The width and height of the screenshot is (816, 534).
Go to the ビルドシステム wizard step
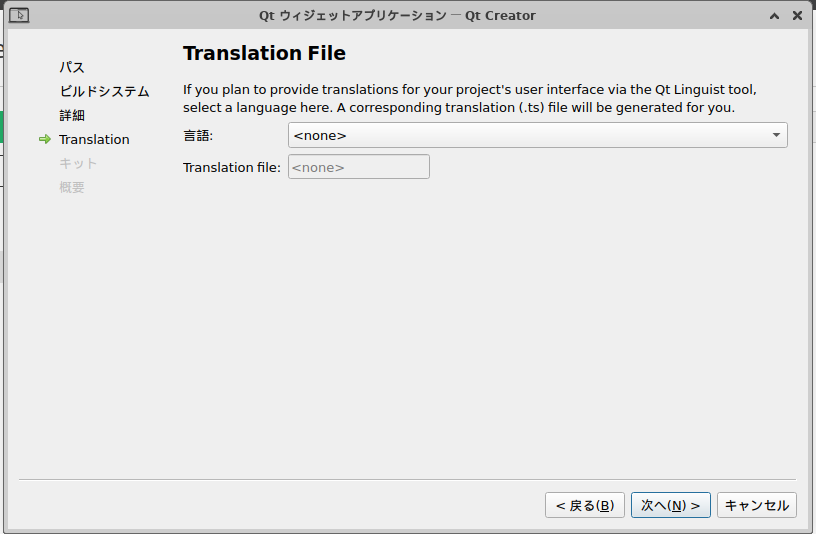pos(104,91)
